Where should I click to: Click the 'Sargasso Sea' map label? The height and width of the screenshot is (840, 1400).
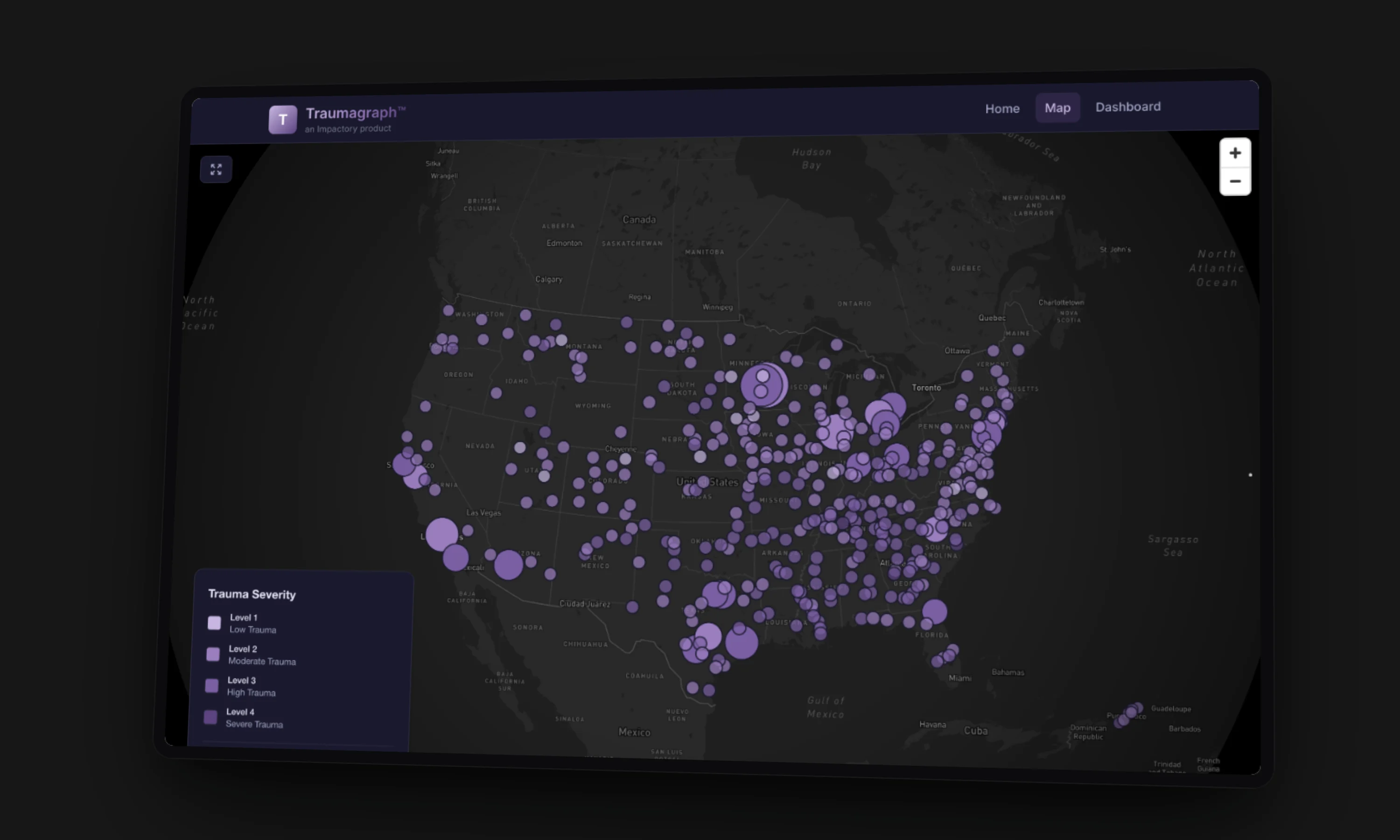coord(1173,546)
